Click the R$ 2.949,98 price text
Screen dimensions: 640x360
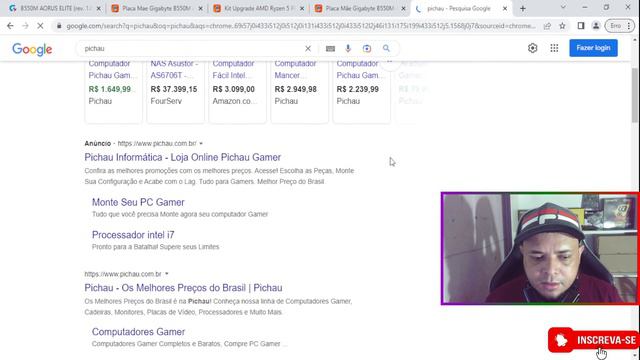tap(296, 89)
